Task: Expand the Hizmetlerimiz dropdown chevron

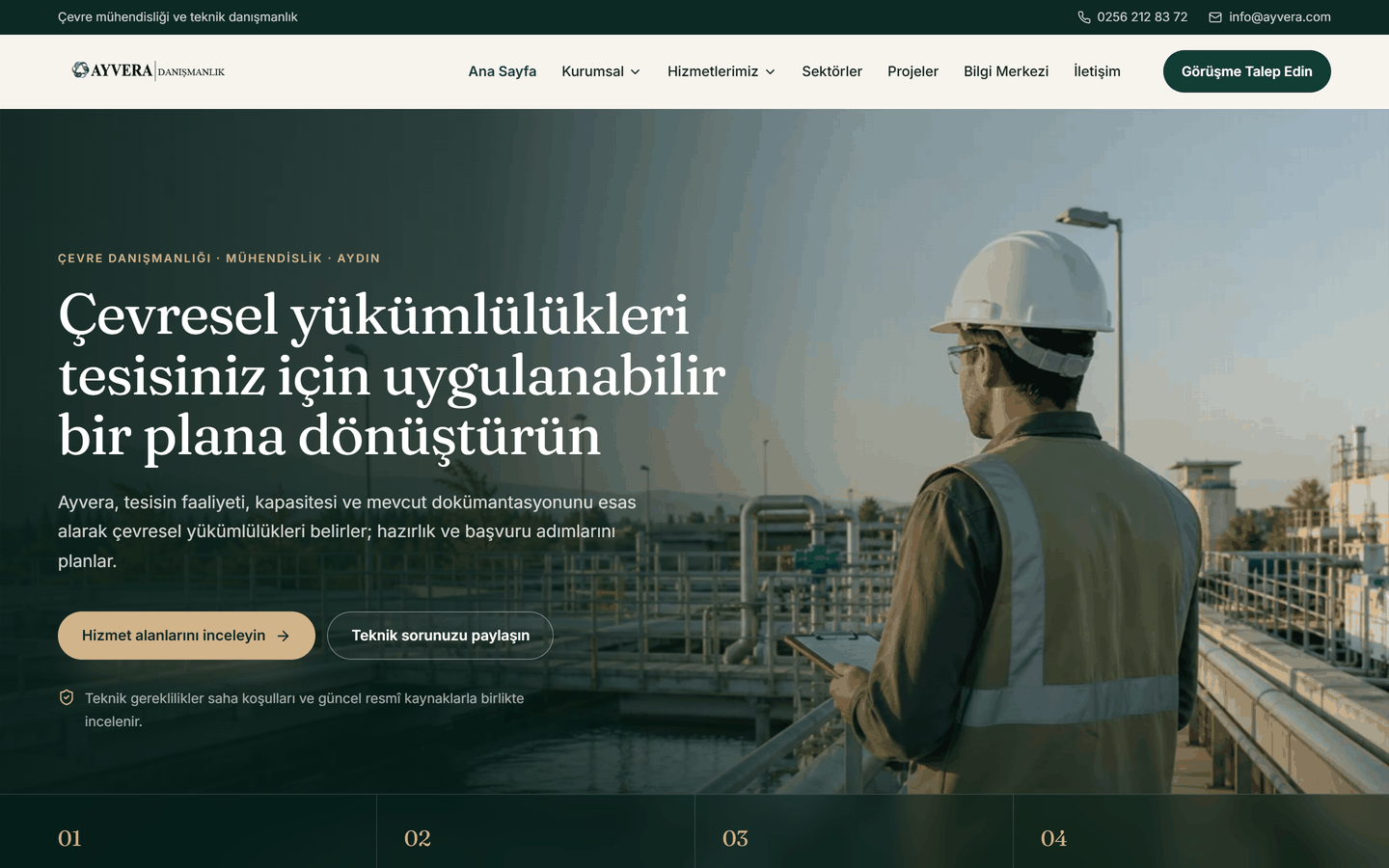Action: 770,71
